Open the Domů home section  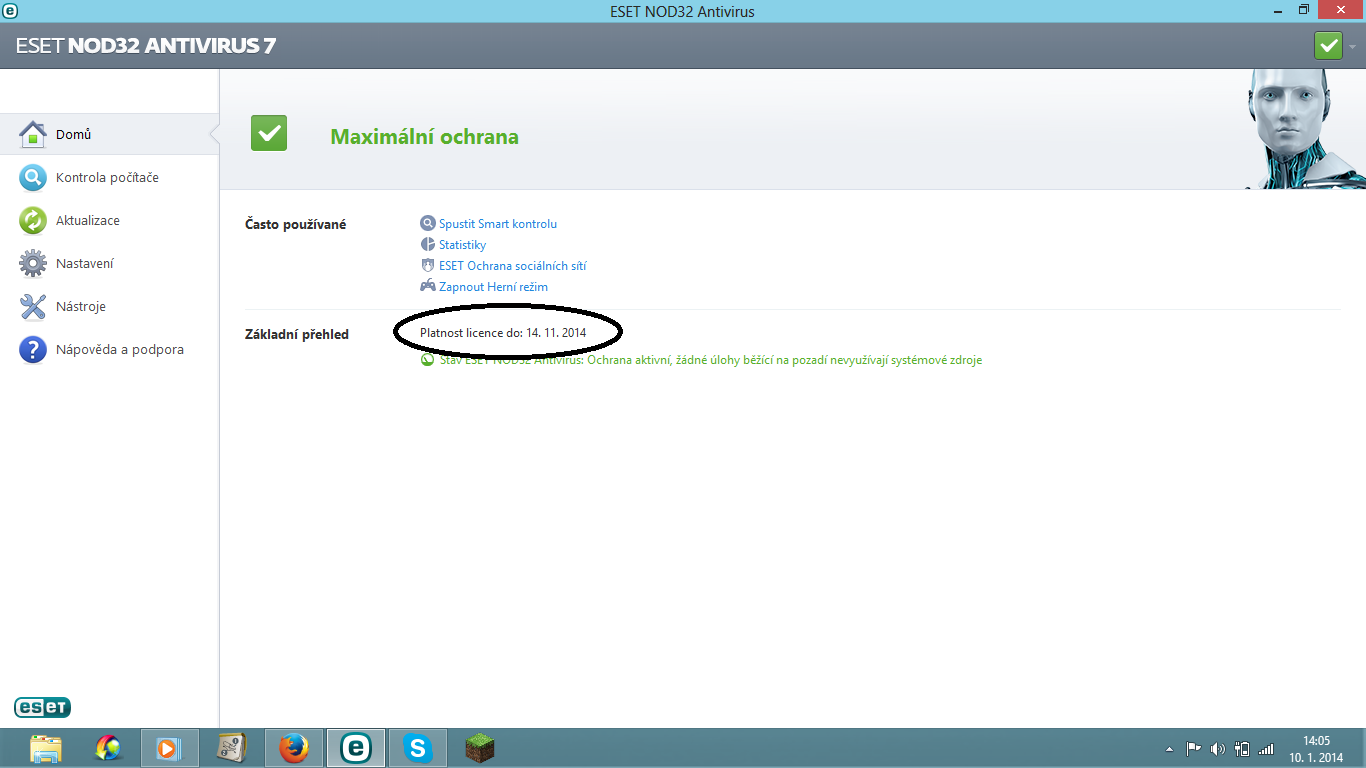pos(109,134)
